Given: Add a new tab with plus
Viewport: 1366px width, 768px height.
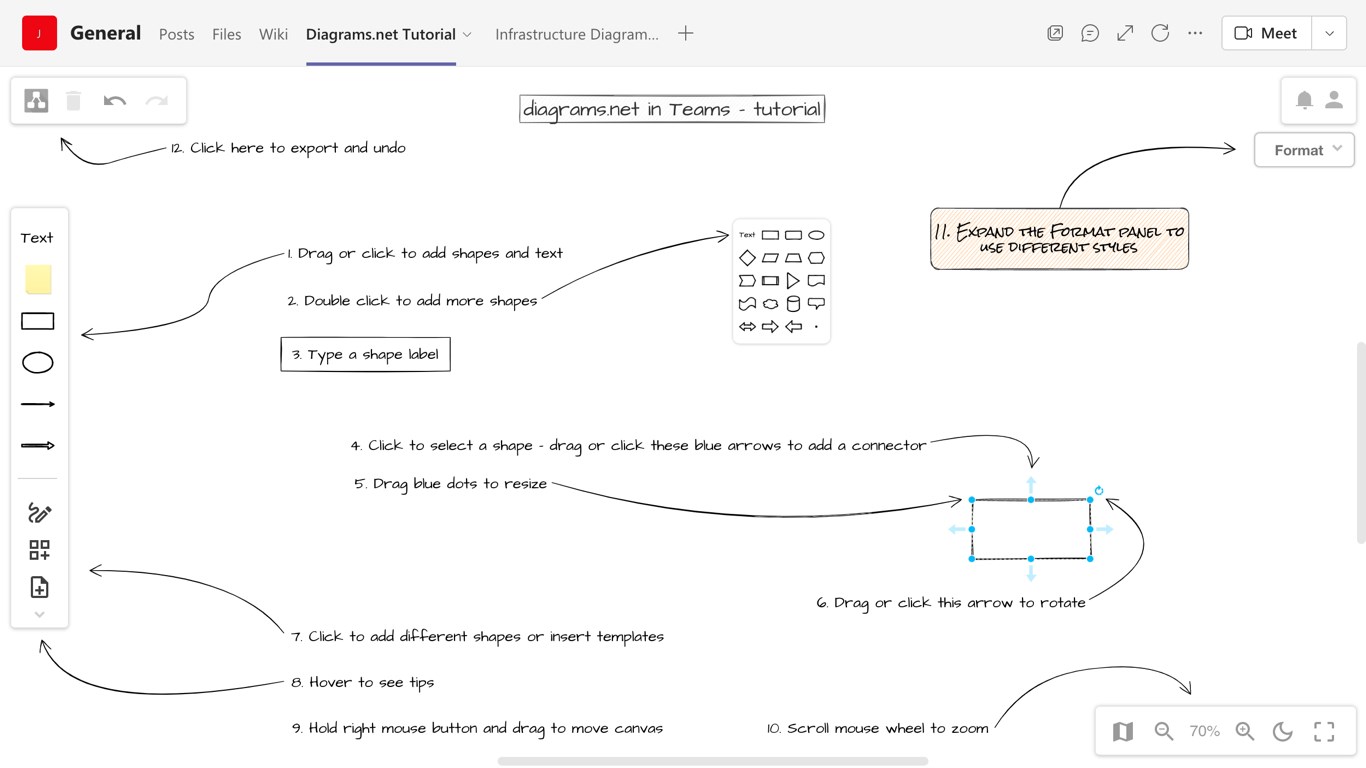Looking at the screenshot, I should (x=685, y=33).
